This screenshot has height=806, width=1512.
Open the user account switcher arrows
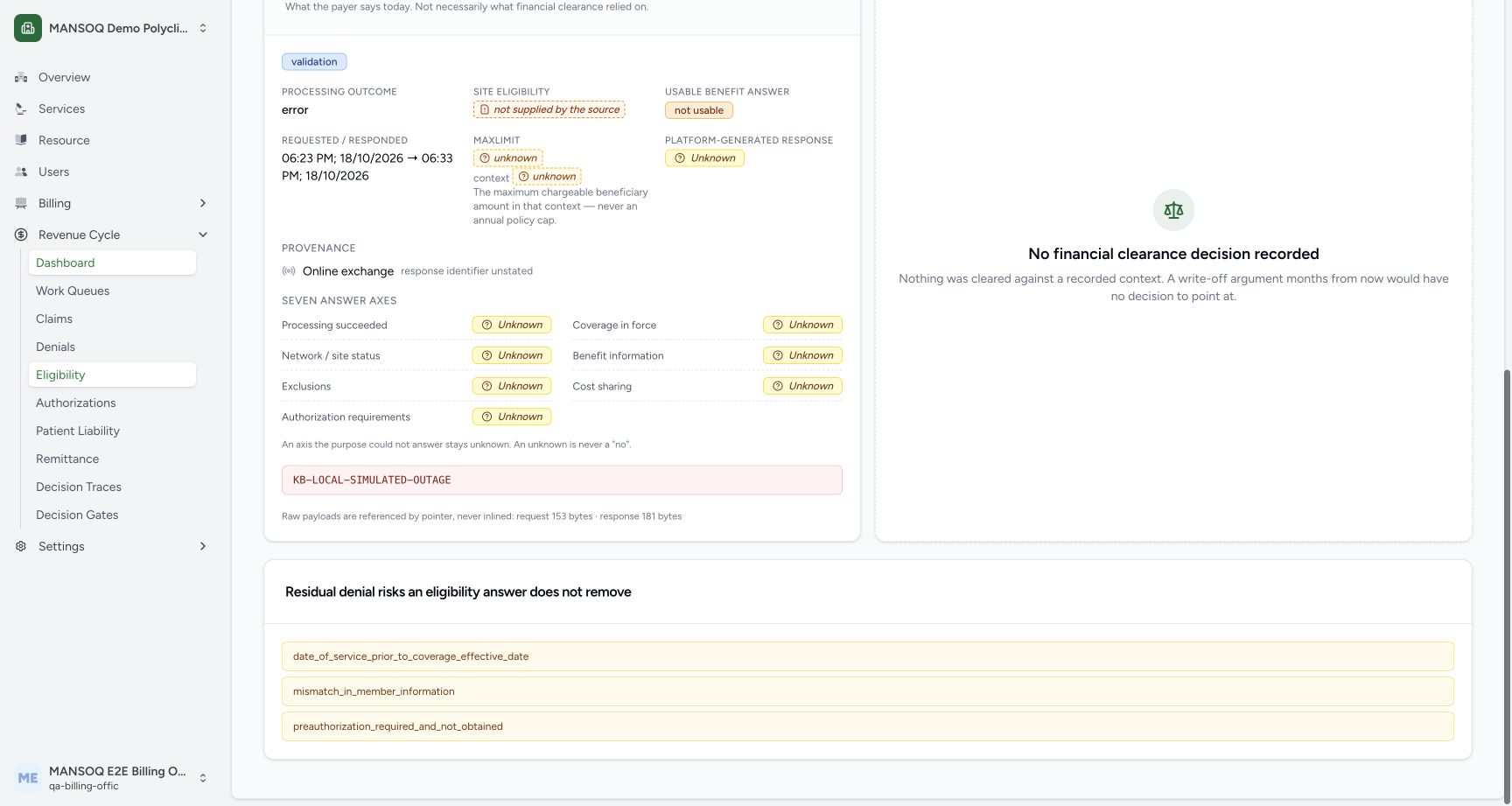(x=203, y=778)
